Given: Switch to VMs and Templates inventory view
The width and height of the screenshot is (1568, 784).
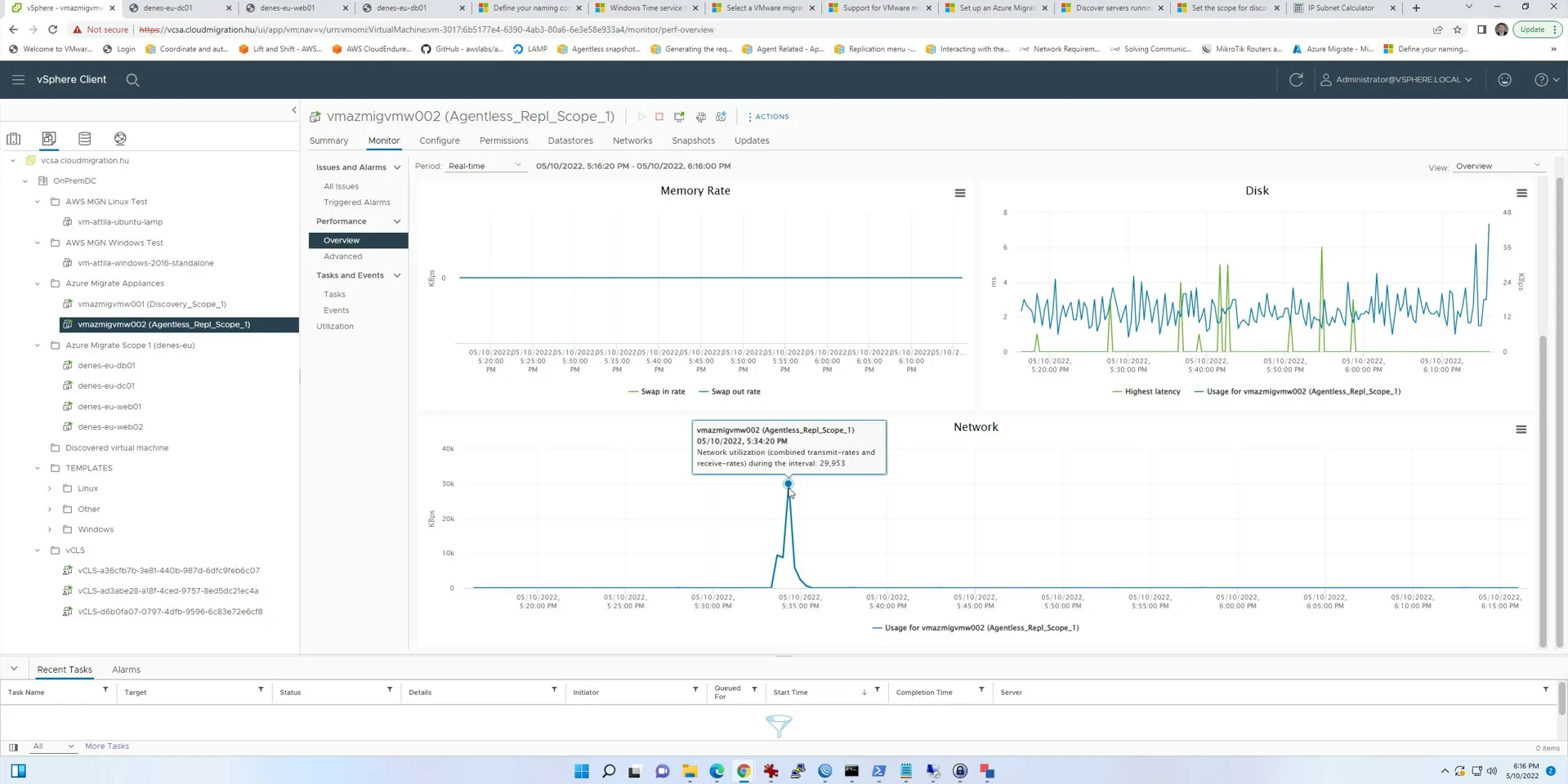Looking at the screenshot, I should tap(49, 139).
